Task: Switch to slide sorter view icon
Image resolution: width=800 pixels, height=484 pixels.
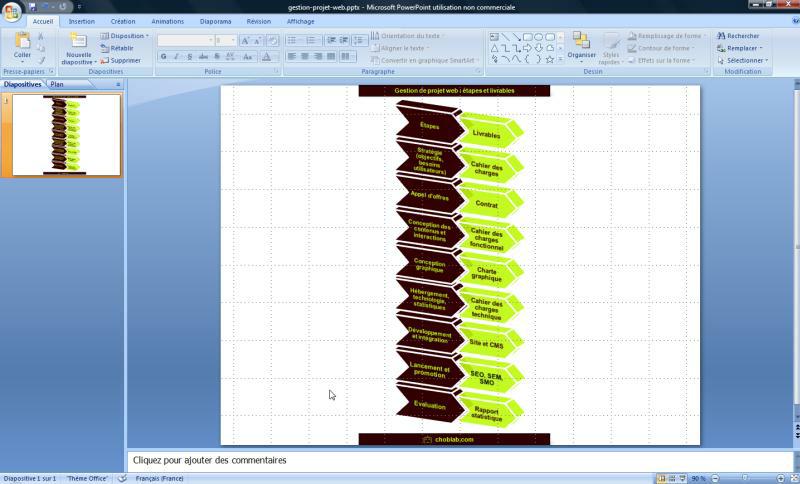Action: coord(672,478)
